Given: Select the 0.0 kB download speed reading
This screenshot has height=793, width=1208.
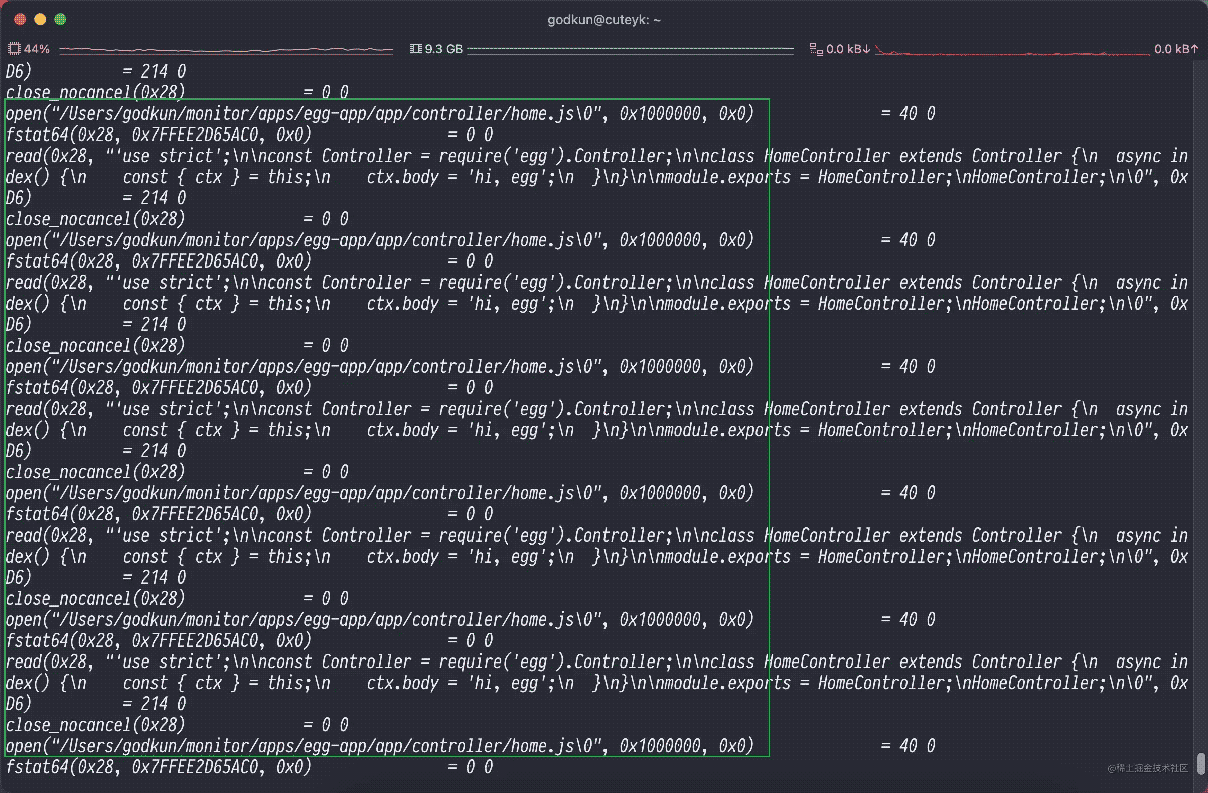Looking at the screenshot, I should 849,49.
